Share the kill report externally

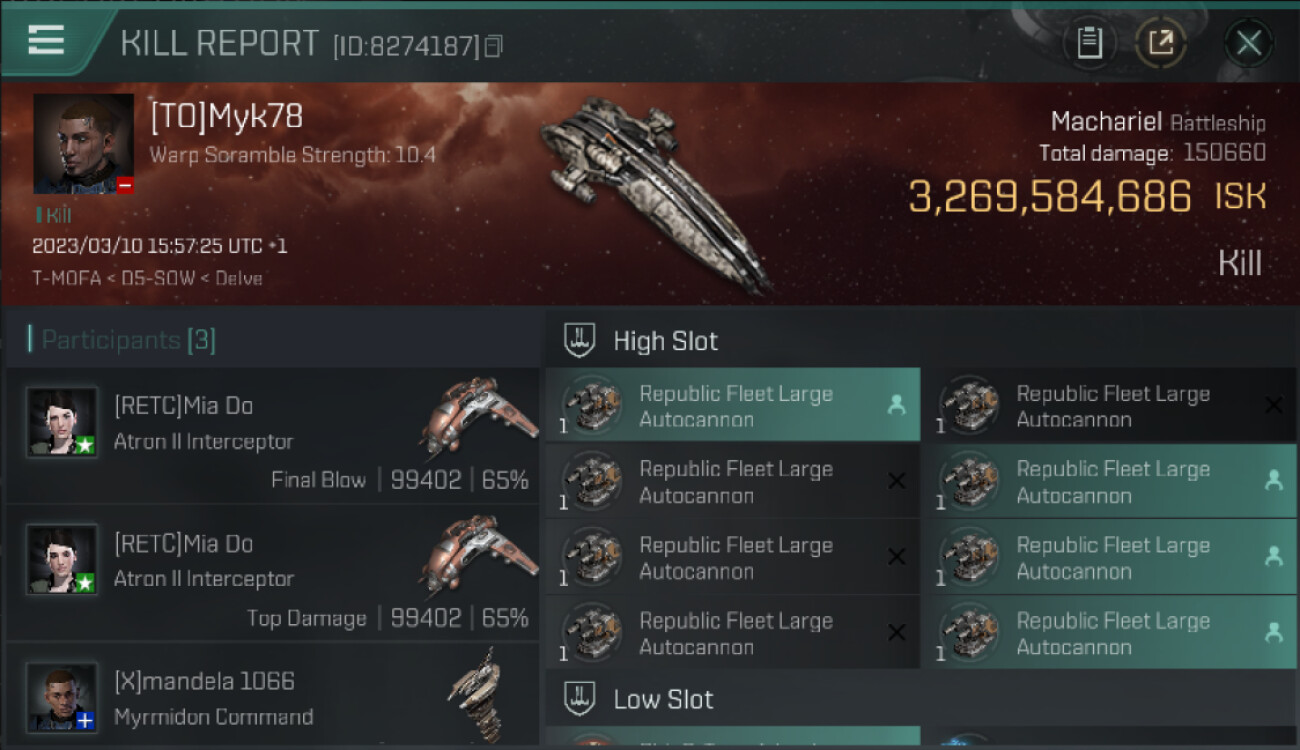1161,42
